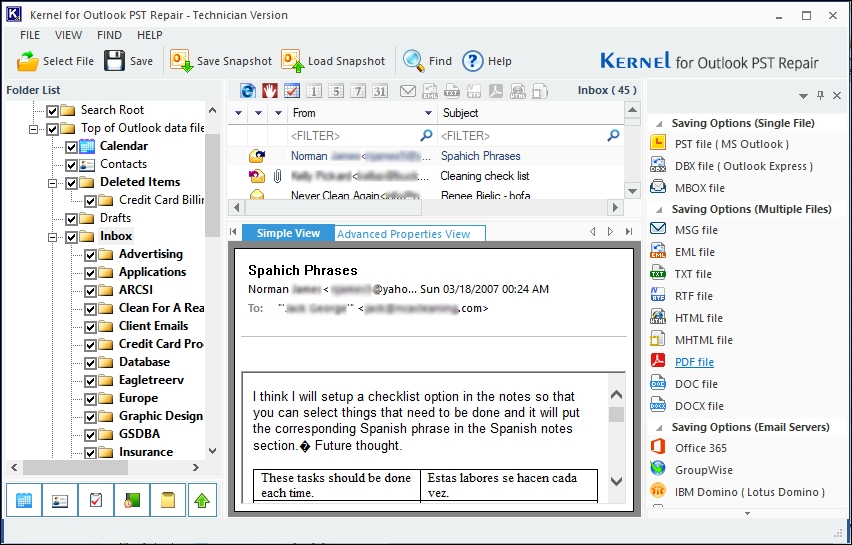Open the FILE menu

(x=30, y=35)
